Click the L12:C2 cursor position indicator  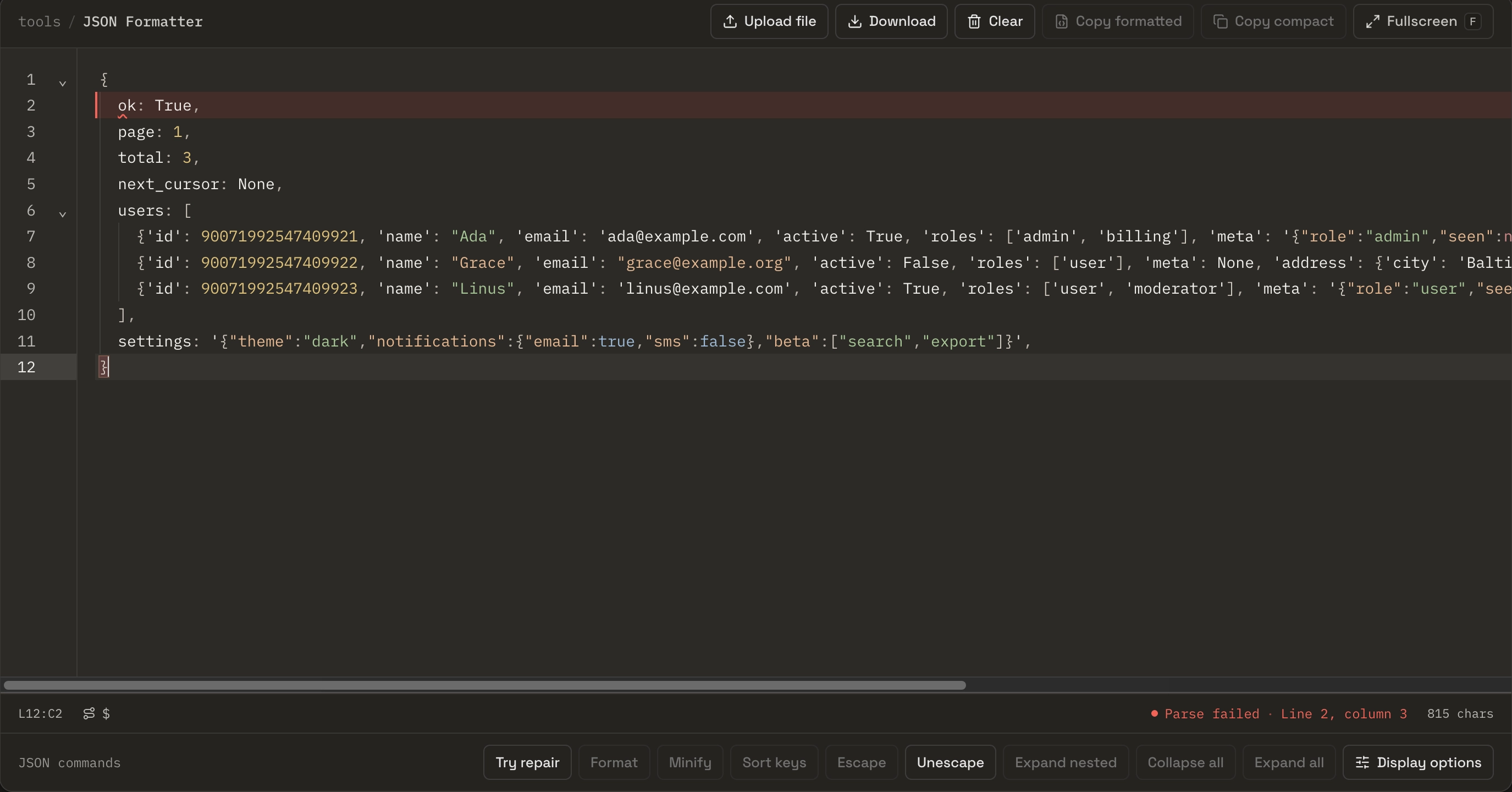pyautogui.click(x=40, y=713)
